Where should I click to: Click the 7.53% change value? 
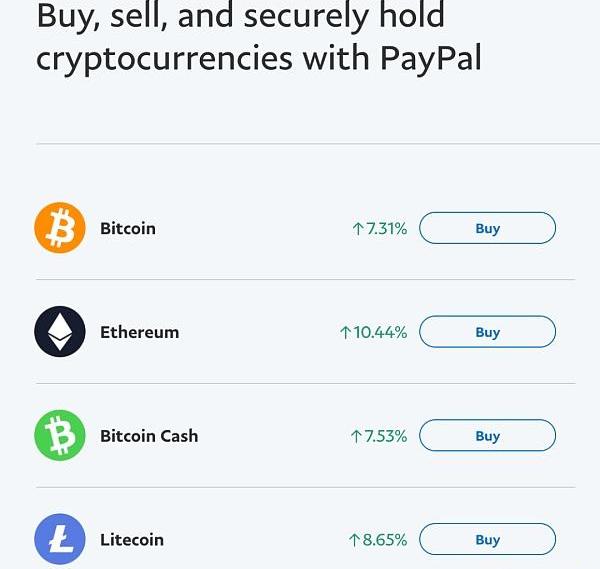point(386,436)
